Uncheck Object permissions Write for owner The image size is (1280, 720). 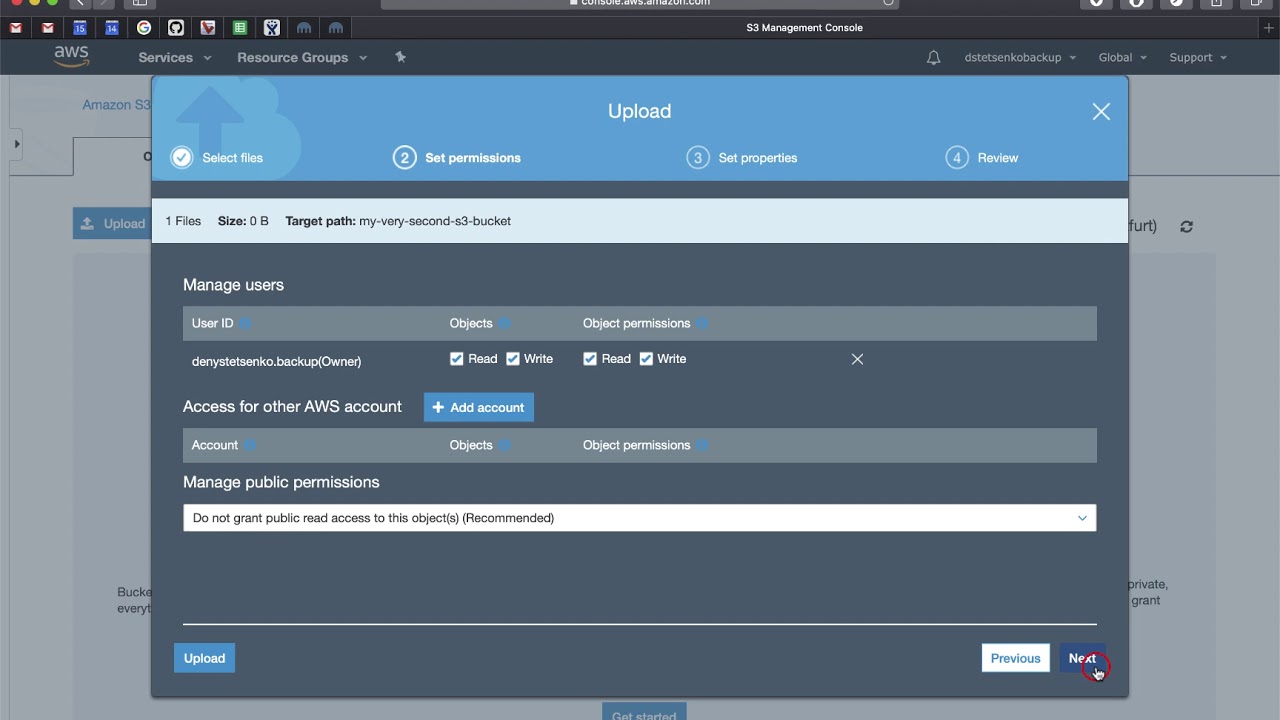click(x=646, y=359)
